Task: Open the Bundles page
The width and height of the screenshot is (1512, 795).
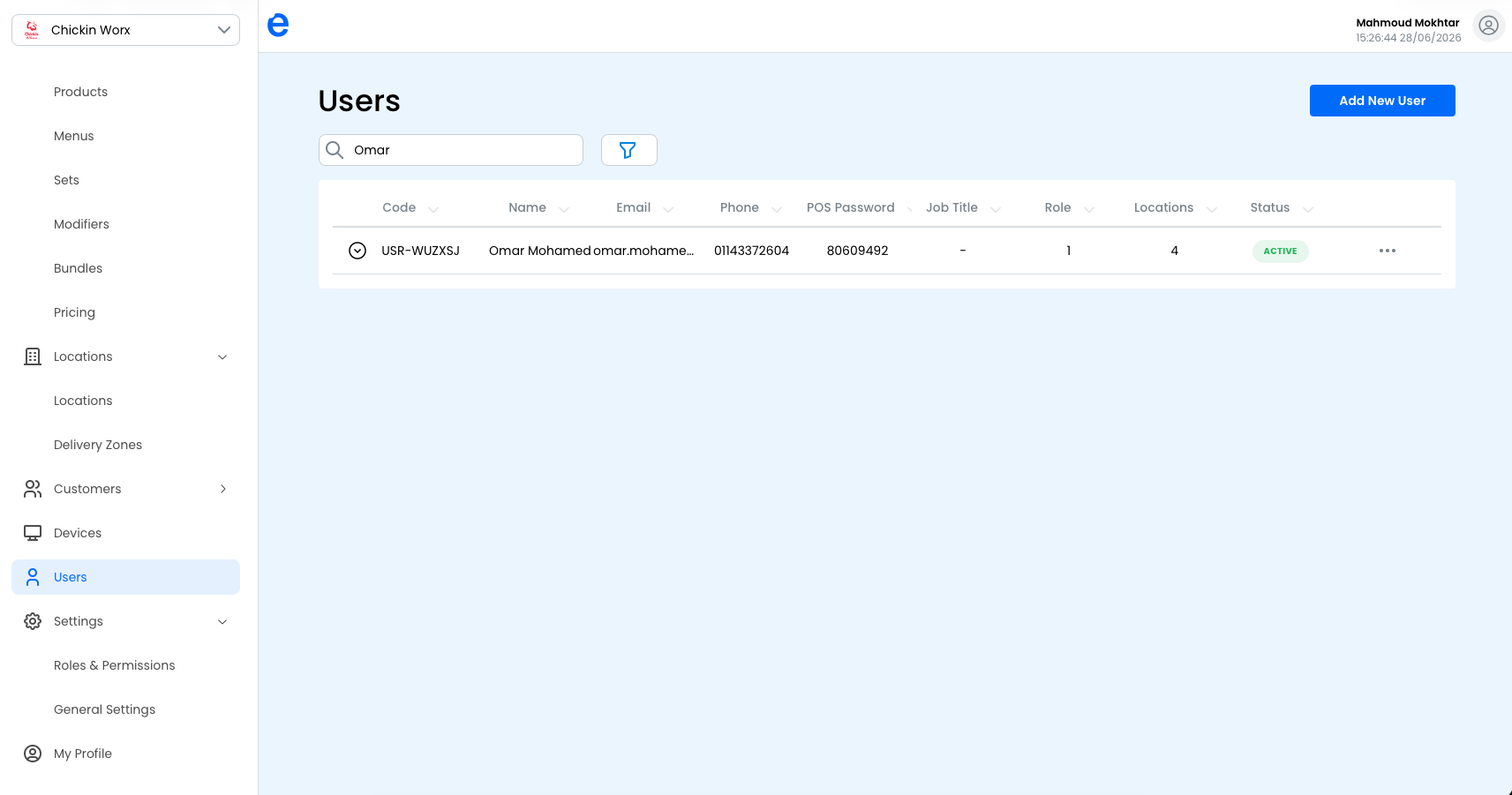Action: click(x=78, y=268)
